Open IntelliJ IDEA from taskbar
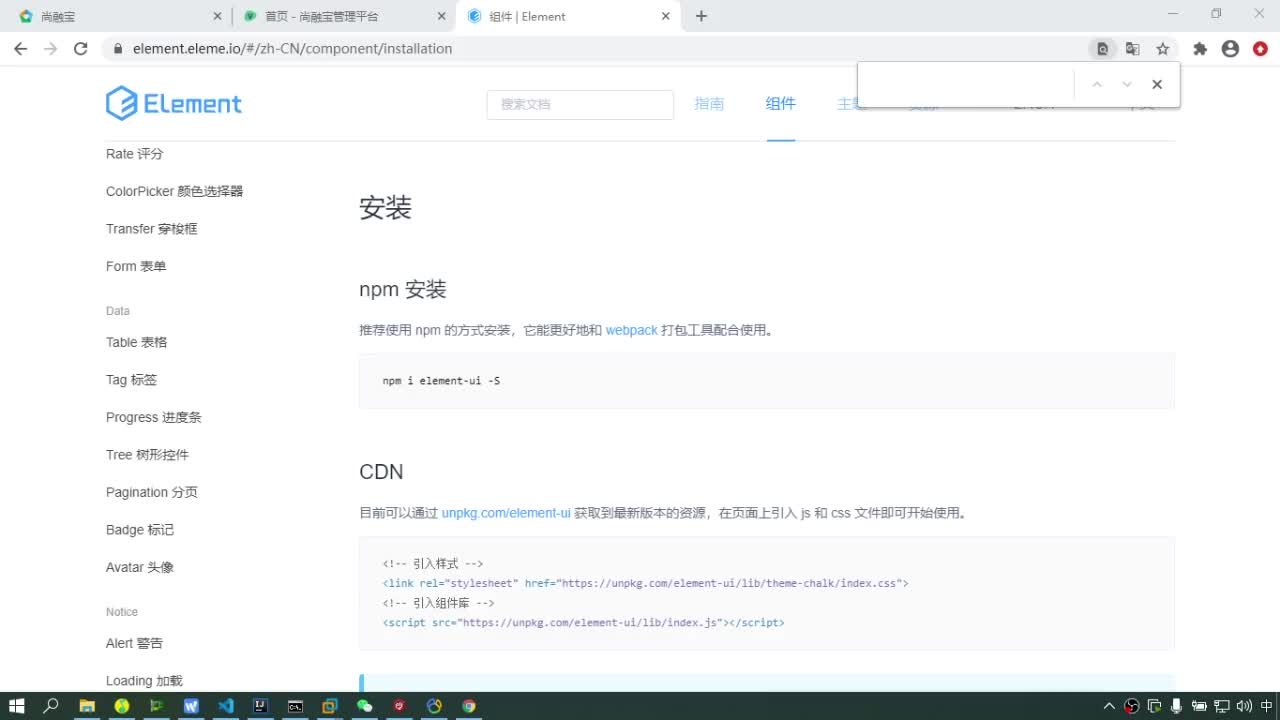Viewport: 1280px width, 720px height. pyautogui.click(x=260, y=706)
